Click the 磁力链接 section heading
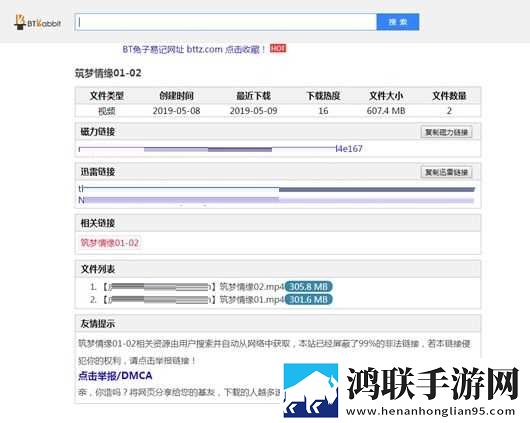 [x=98, y=132]
